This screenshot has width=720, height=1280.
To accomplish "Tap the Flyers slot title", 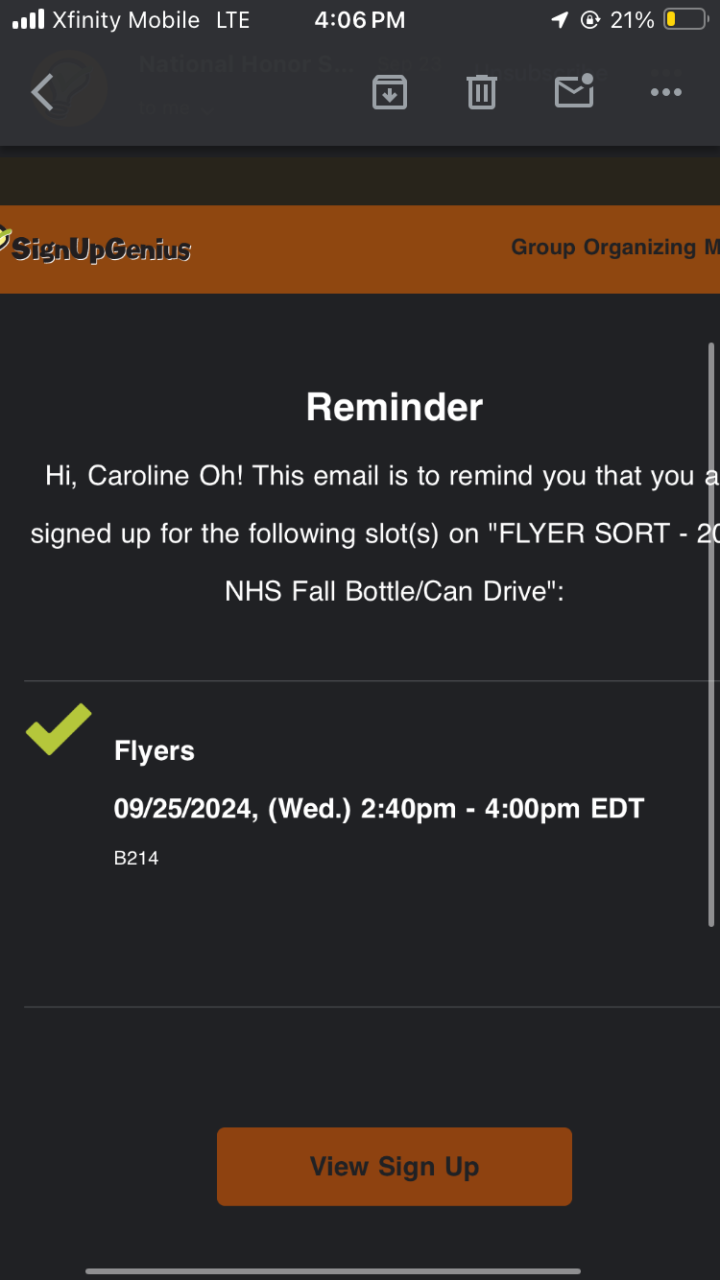I will point(154,751).
